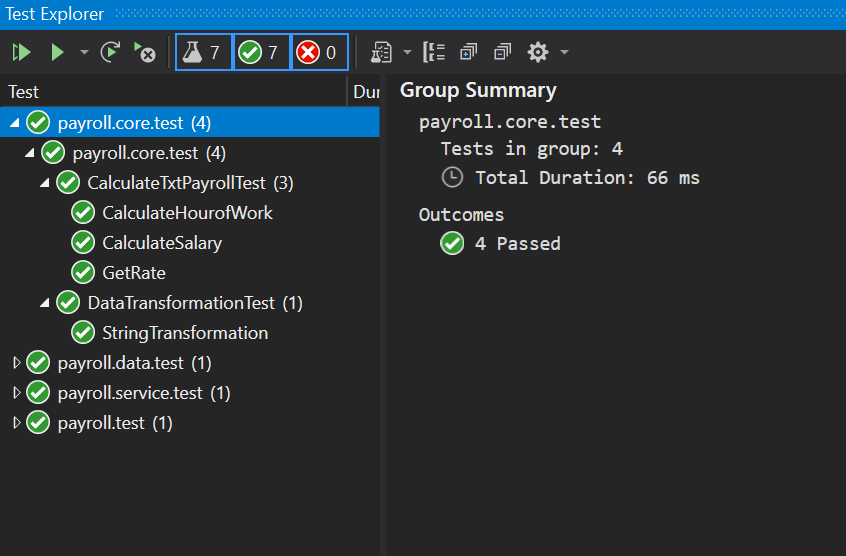The height and width of the screenshot is (556, 846).
Task: Click the 'Tests in group: 4' text
Action: [x=532, y=149]
